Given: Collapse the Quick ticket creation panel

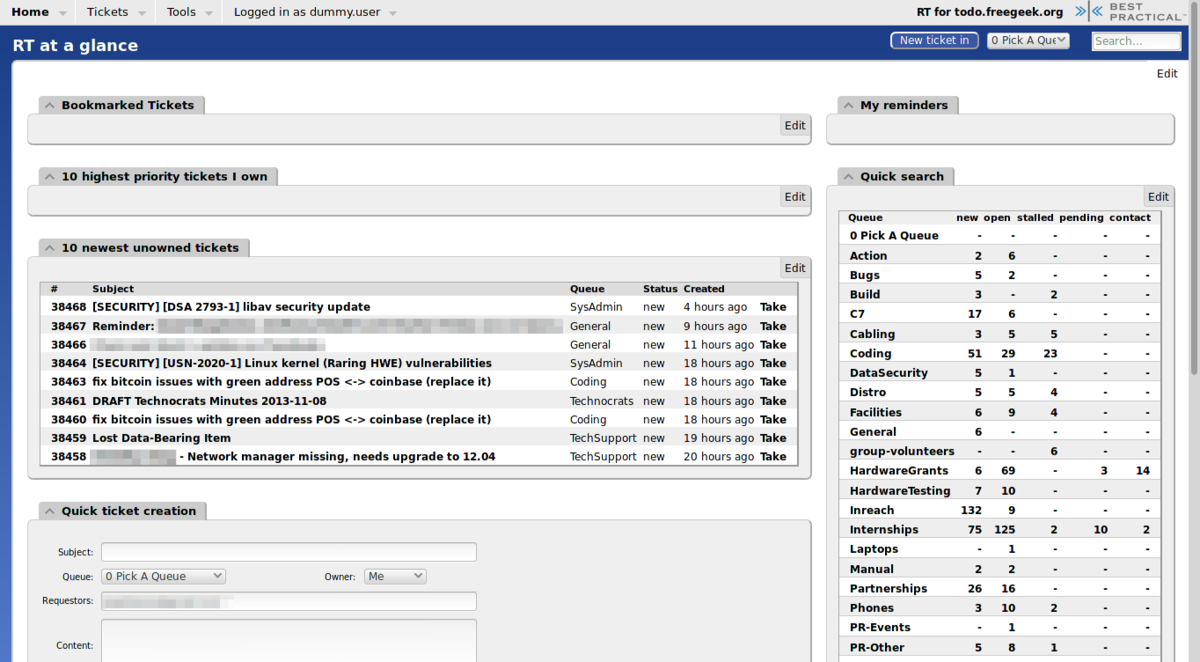Looking at the screenshot, I should tap(50, 511).
